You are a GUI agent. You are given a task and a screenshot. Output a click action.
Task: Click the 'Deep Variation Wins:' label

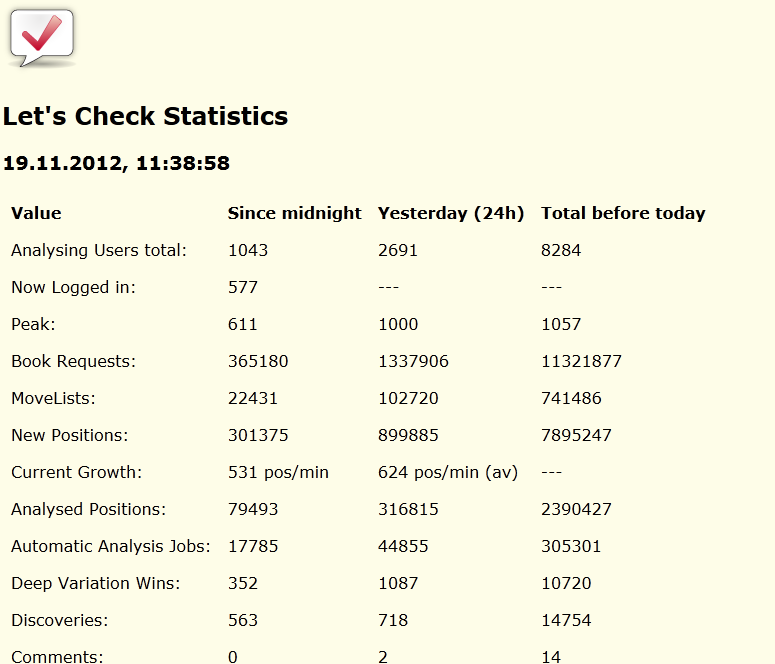pos(96,583)
